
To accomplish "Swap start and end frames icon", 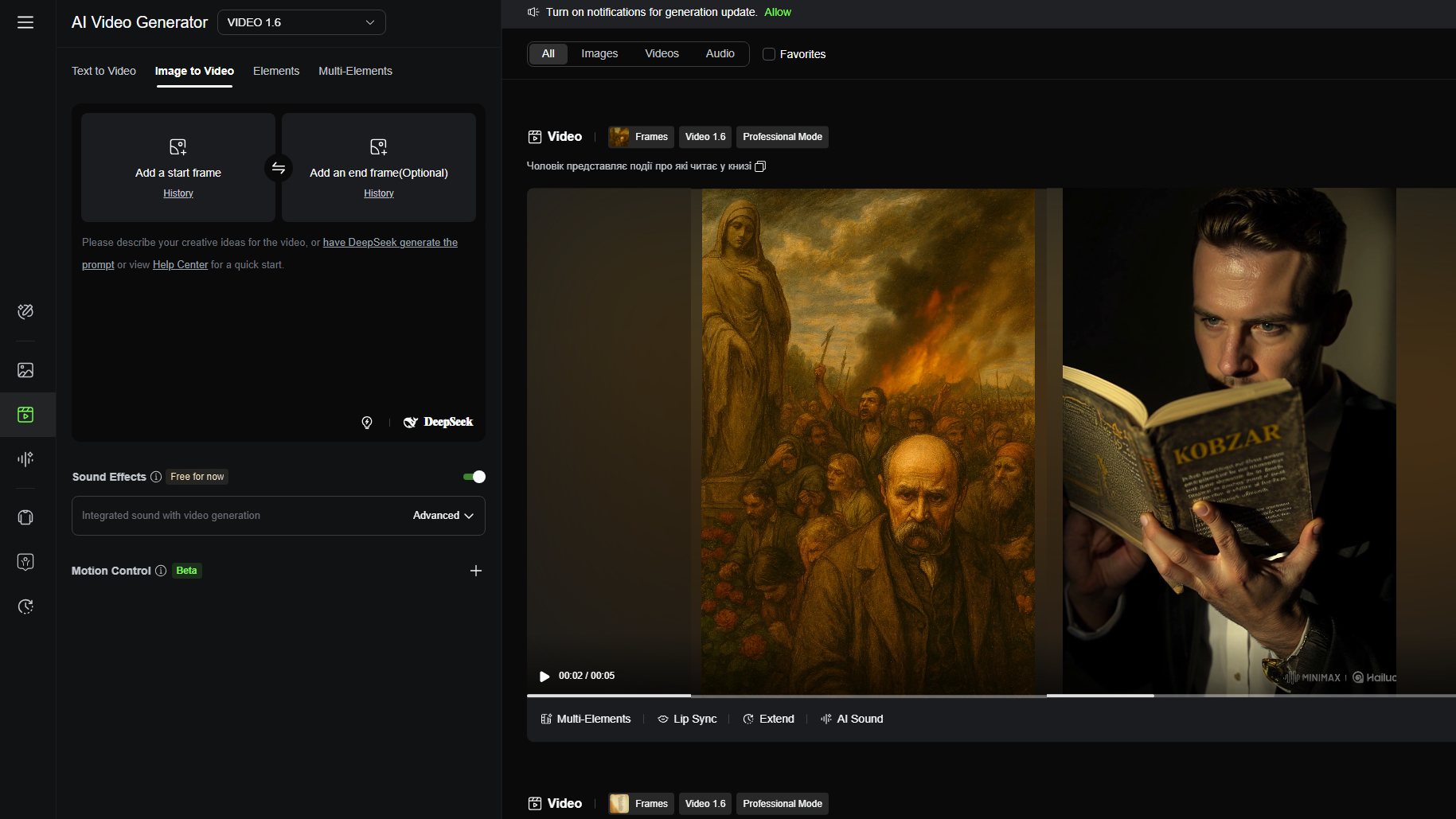I will pyautogui.click(x=279, y=168).
